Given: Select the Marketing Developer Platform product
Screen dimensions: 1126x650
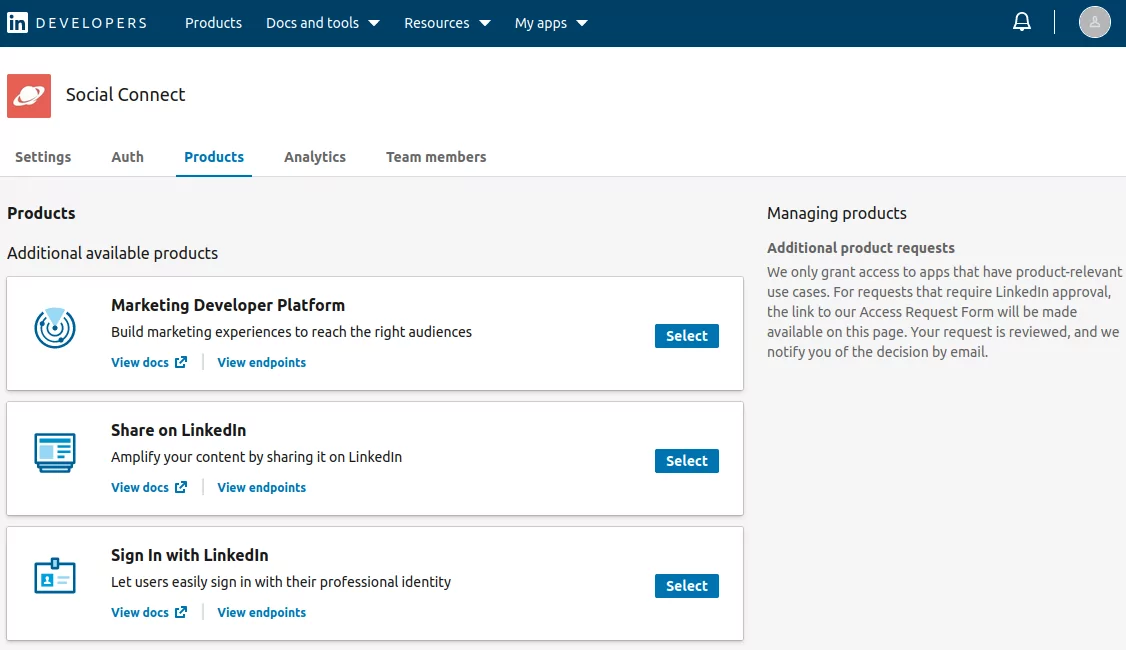Looking at the screenshot, I should point(687,335).
